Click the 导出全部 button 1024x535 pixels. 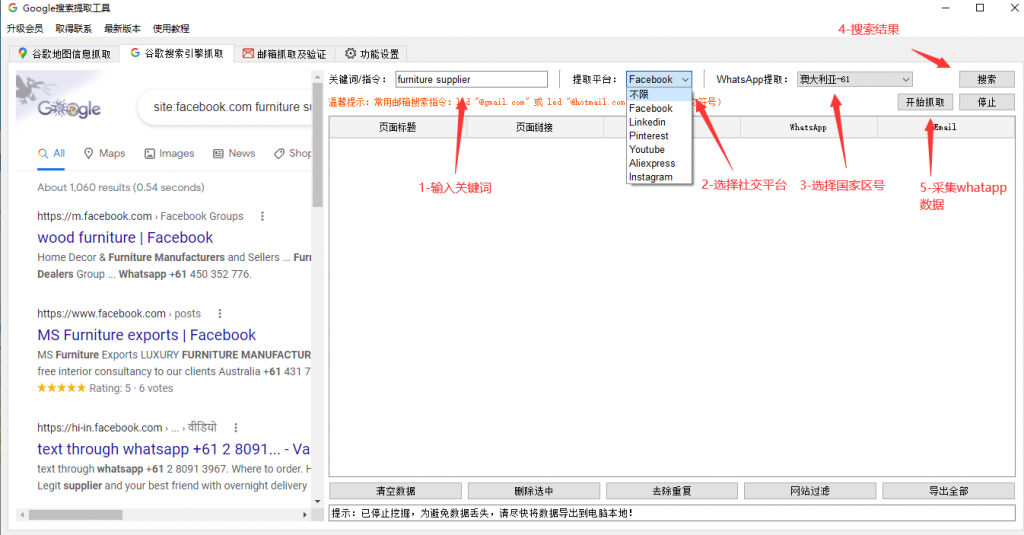tap(948, 491)
